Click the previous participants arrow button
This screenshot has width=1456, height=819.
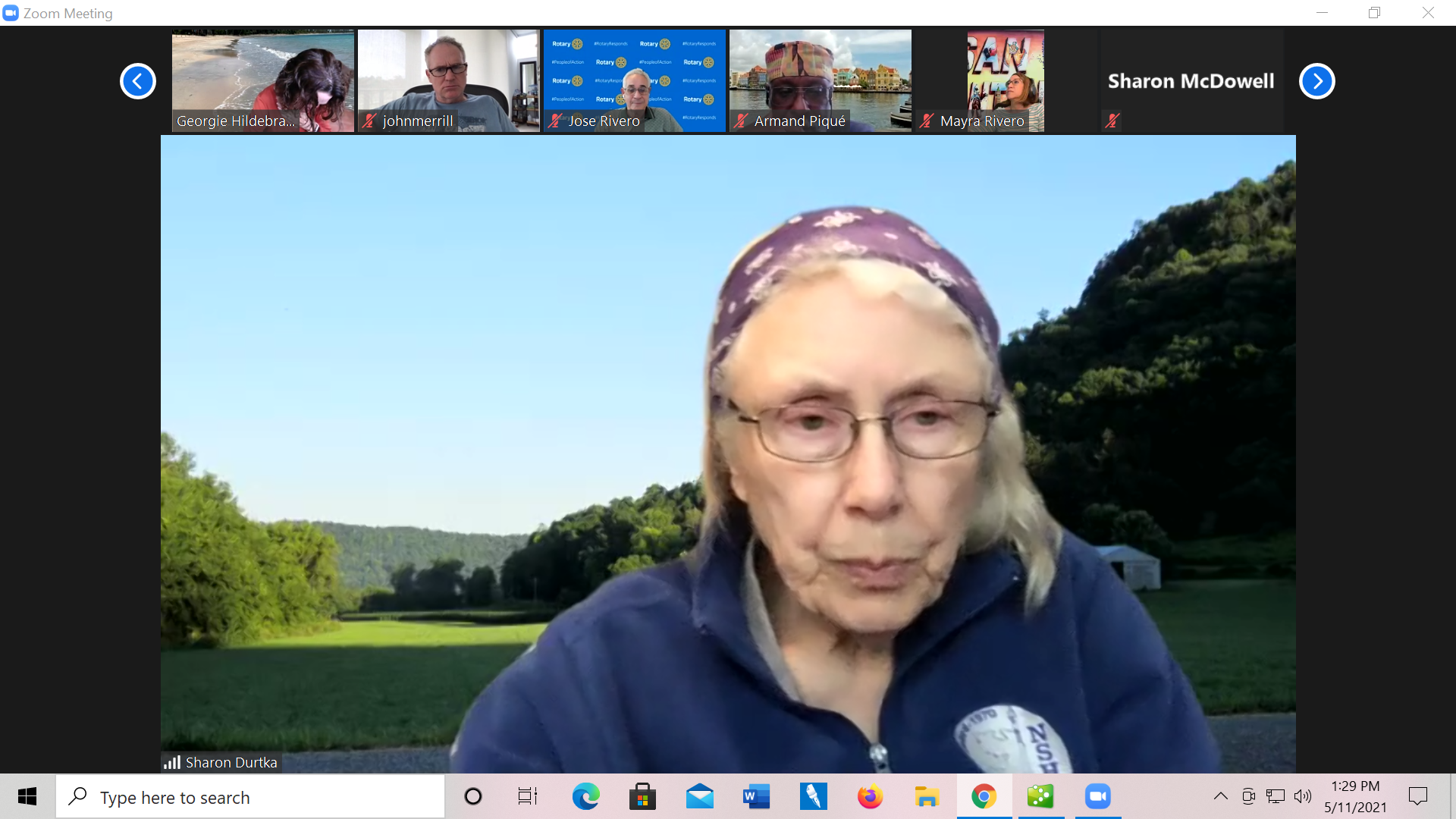click(138, 81)
